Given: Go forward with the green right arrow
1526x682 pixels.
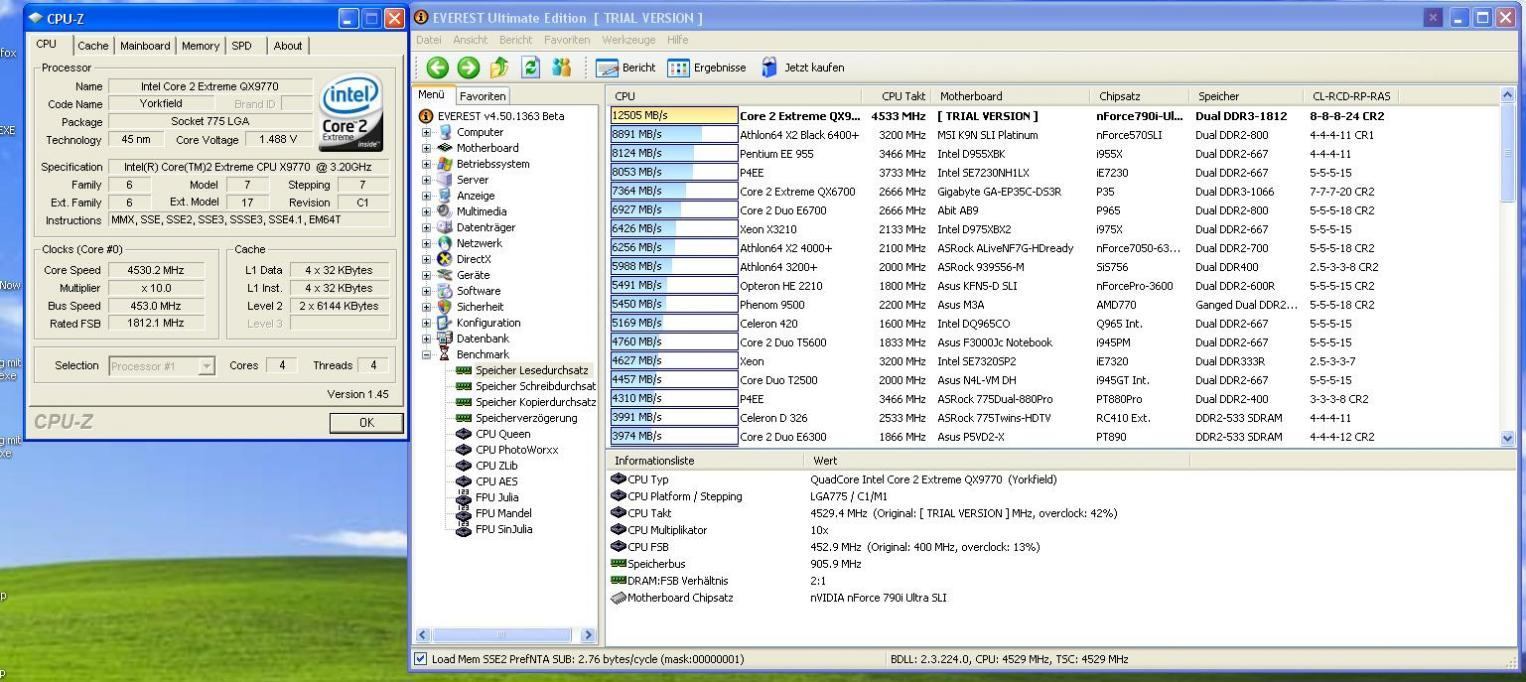Looking at the screenshot, I should 469,68.
